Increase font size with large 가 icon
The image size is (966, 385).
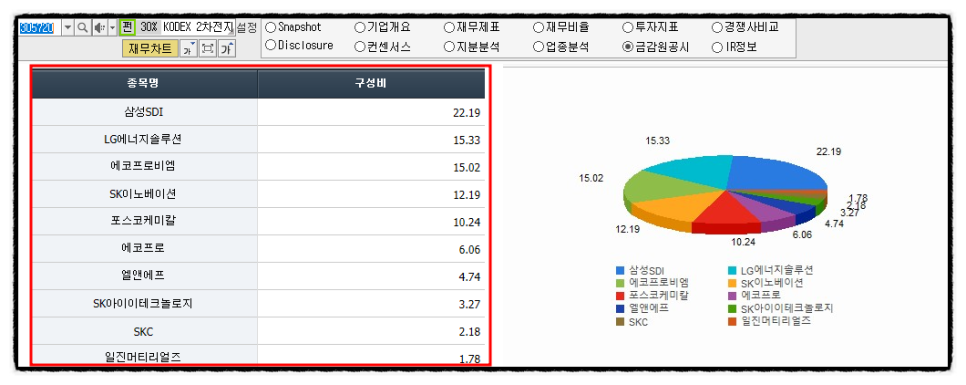[x=227, y=49]
